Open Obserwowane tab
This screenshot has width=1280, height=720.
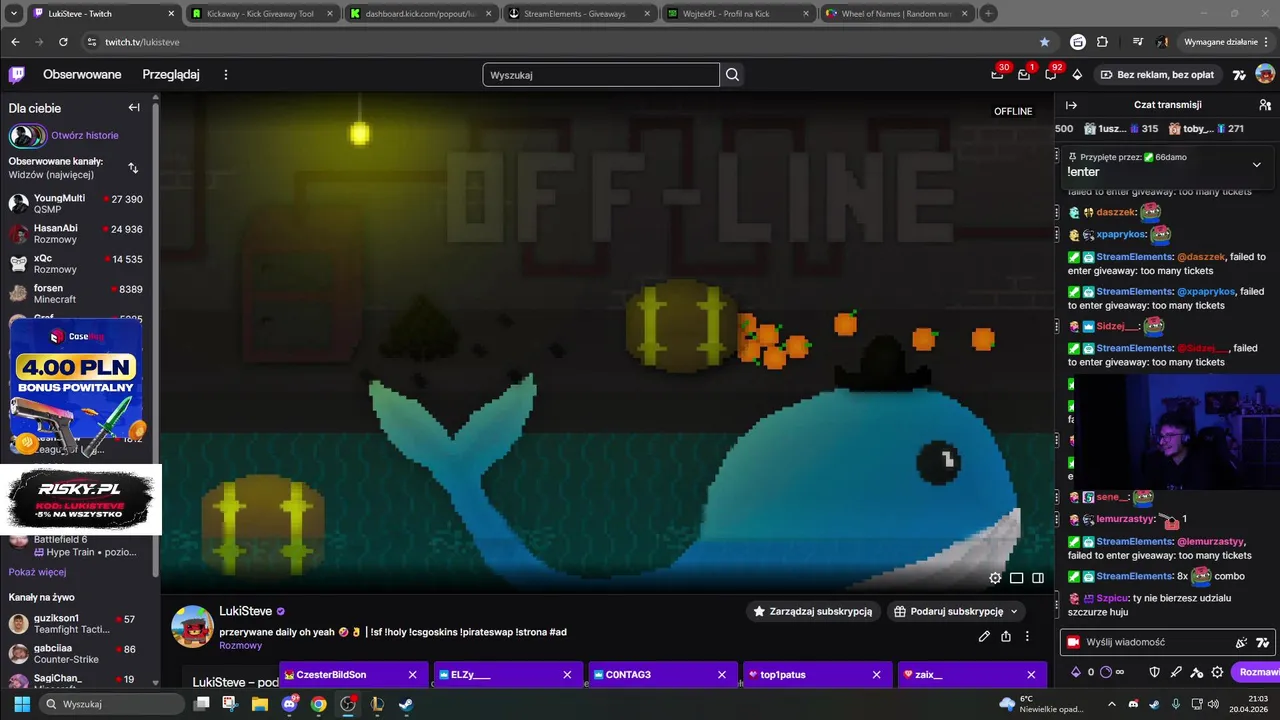click(x=82, y=75)
